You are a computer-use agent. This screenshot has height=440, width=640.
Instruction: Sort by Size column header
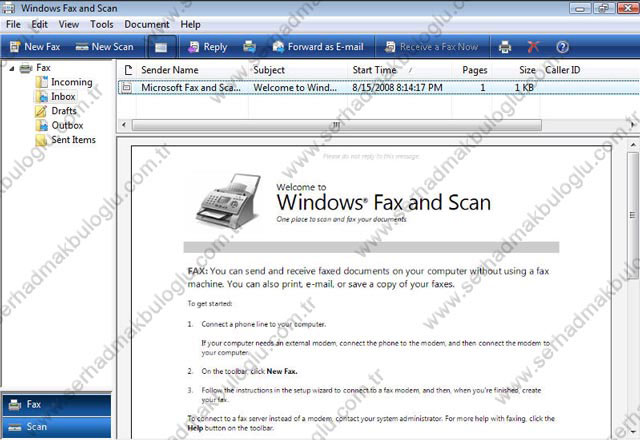pos(517,70)
